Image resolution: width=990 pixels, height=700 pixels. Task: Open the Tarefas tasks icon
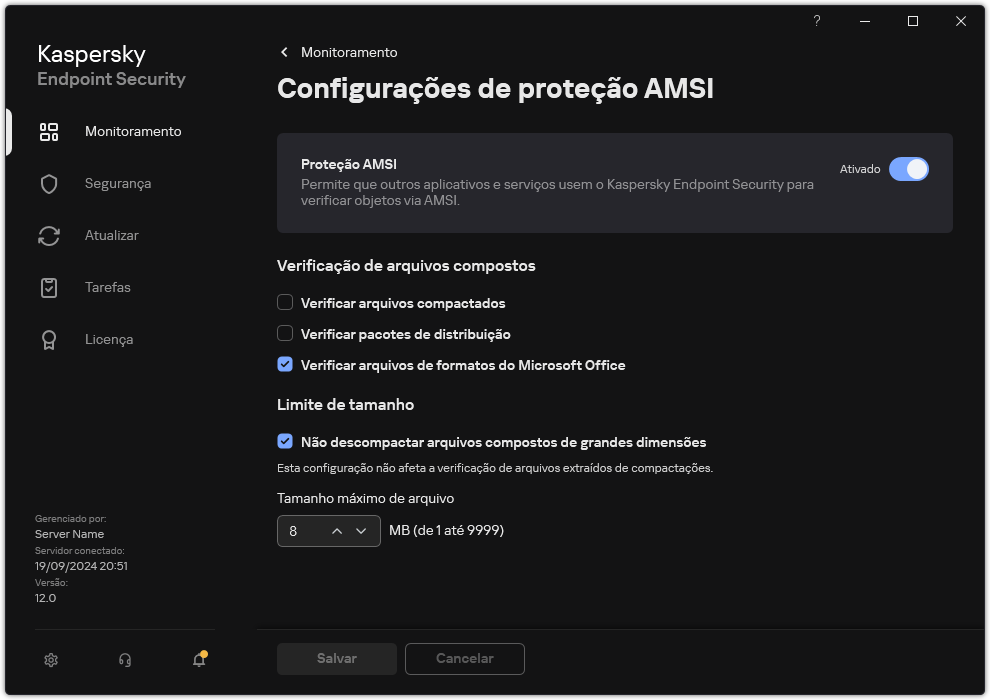pos(49,287)
